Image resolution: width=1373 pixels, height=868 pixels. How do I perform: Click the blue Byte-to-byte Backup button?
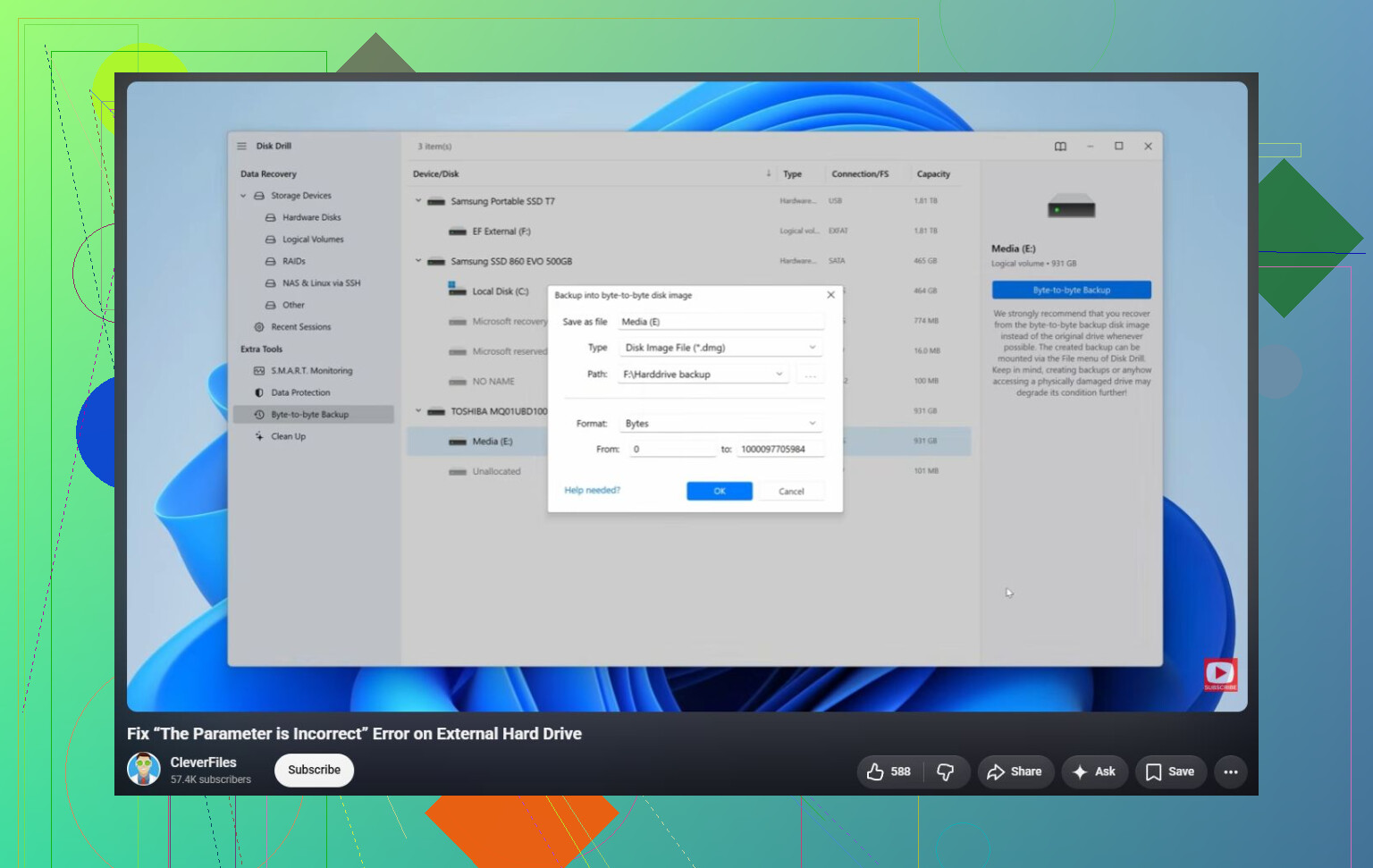(x=1072, y=290)
